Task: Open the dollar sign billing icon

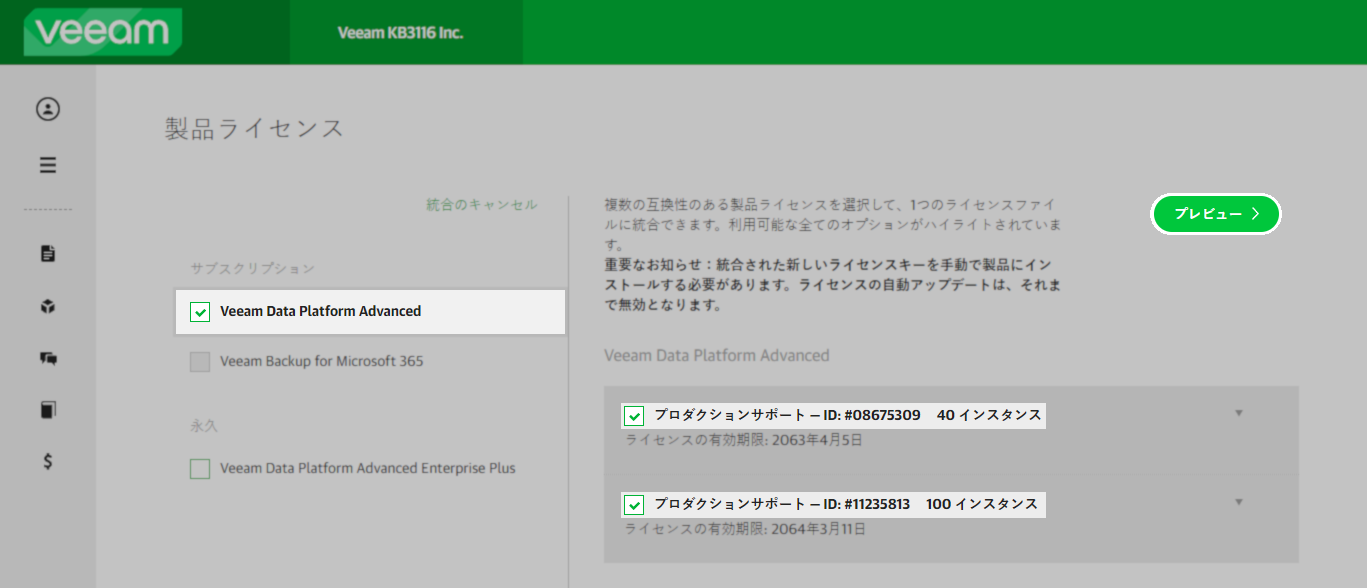Action: pyautogui.click(x=48, y=461)
